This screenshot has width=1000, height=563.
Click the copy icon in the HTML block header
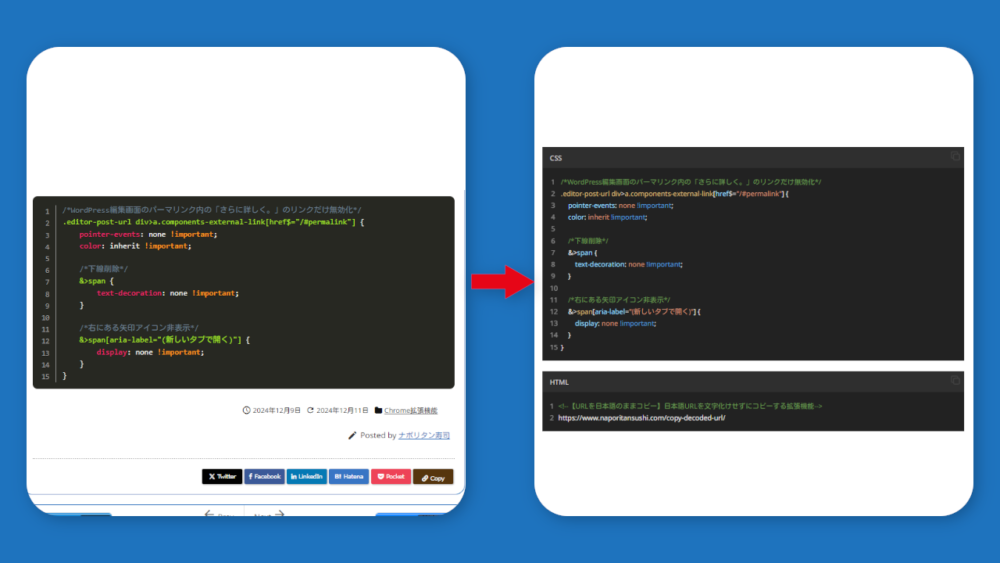[x=955, y=381]
